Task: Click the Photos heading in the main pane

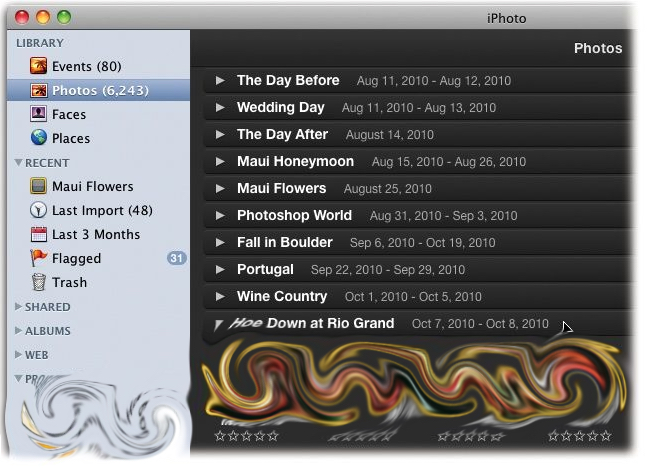Action: 598,48
